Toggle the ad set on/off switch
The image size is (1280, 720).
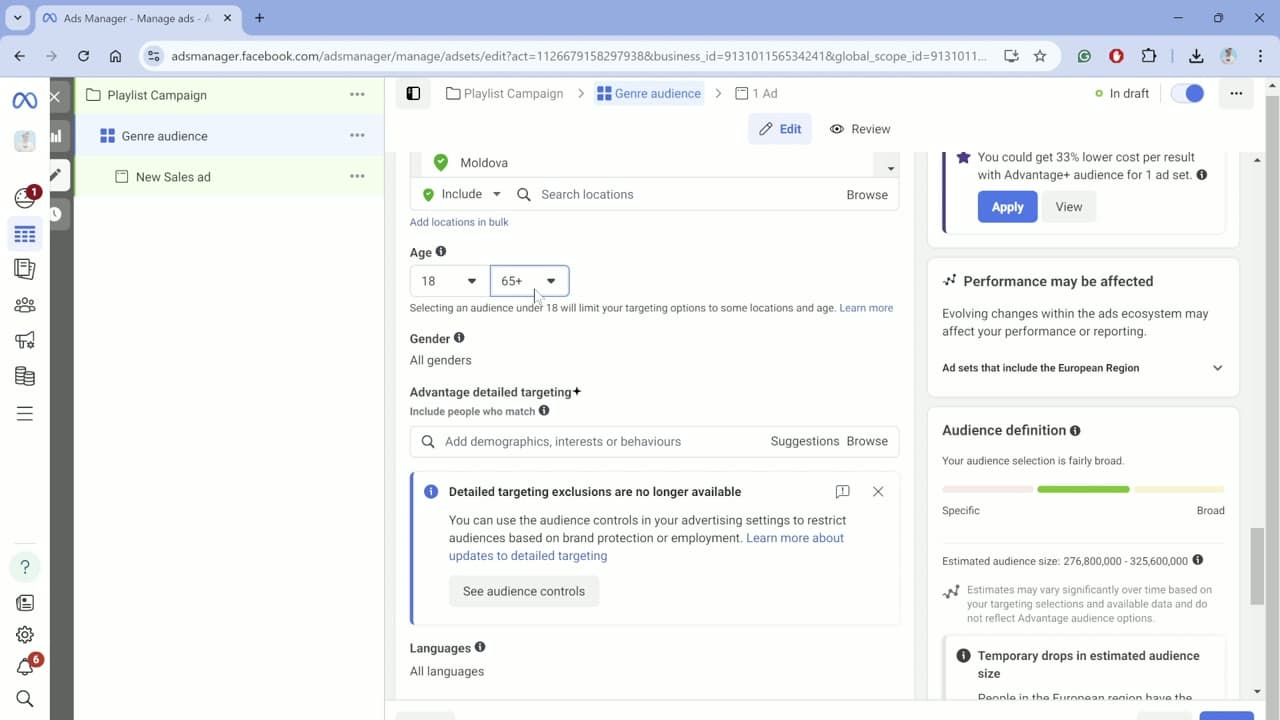[1188, 93]
